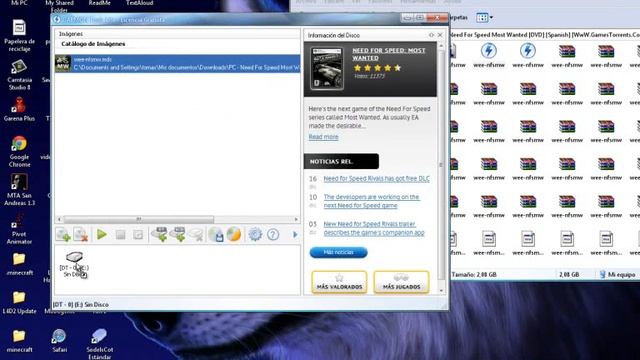Click the green Mount play icon

pos(102,234)
